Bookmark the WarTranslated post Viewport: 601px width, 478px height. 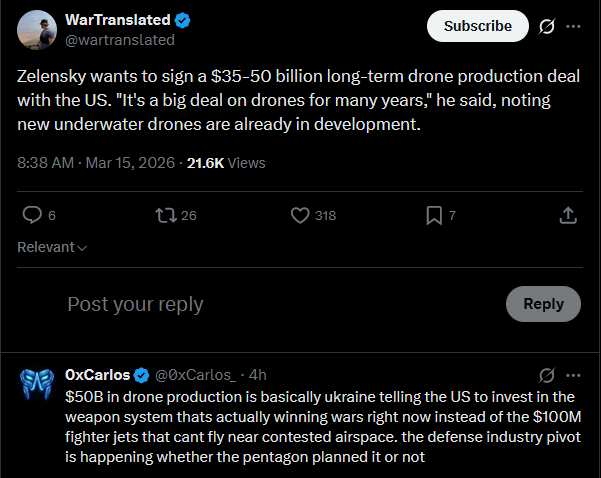[x=434, y=215]
